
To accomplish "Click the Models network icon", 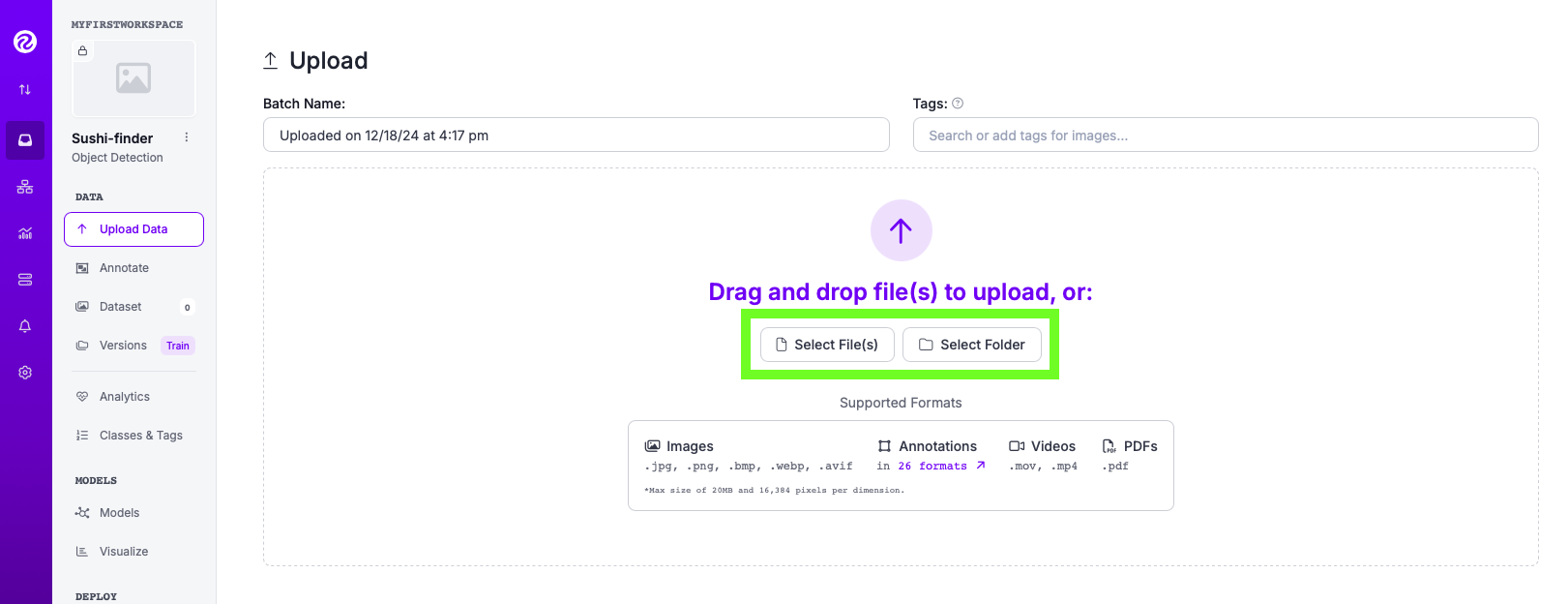I will point(82,513).
